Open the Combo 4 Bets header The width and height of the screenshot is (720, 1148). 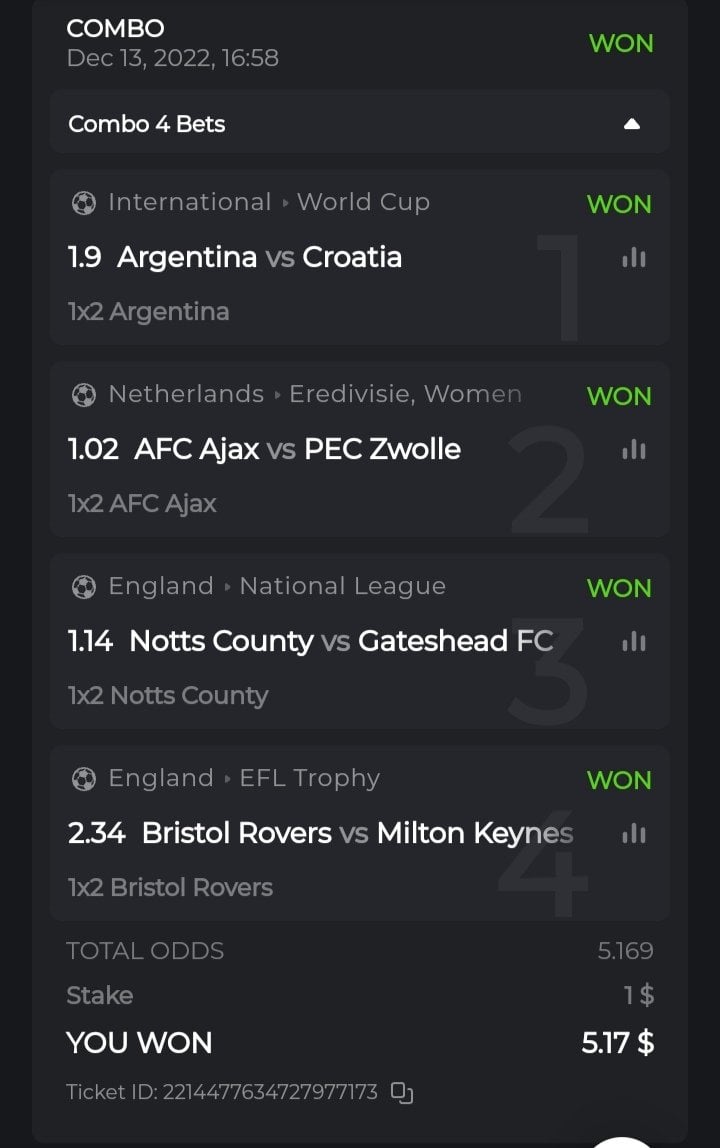coord(147,124)
